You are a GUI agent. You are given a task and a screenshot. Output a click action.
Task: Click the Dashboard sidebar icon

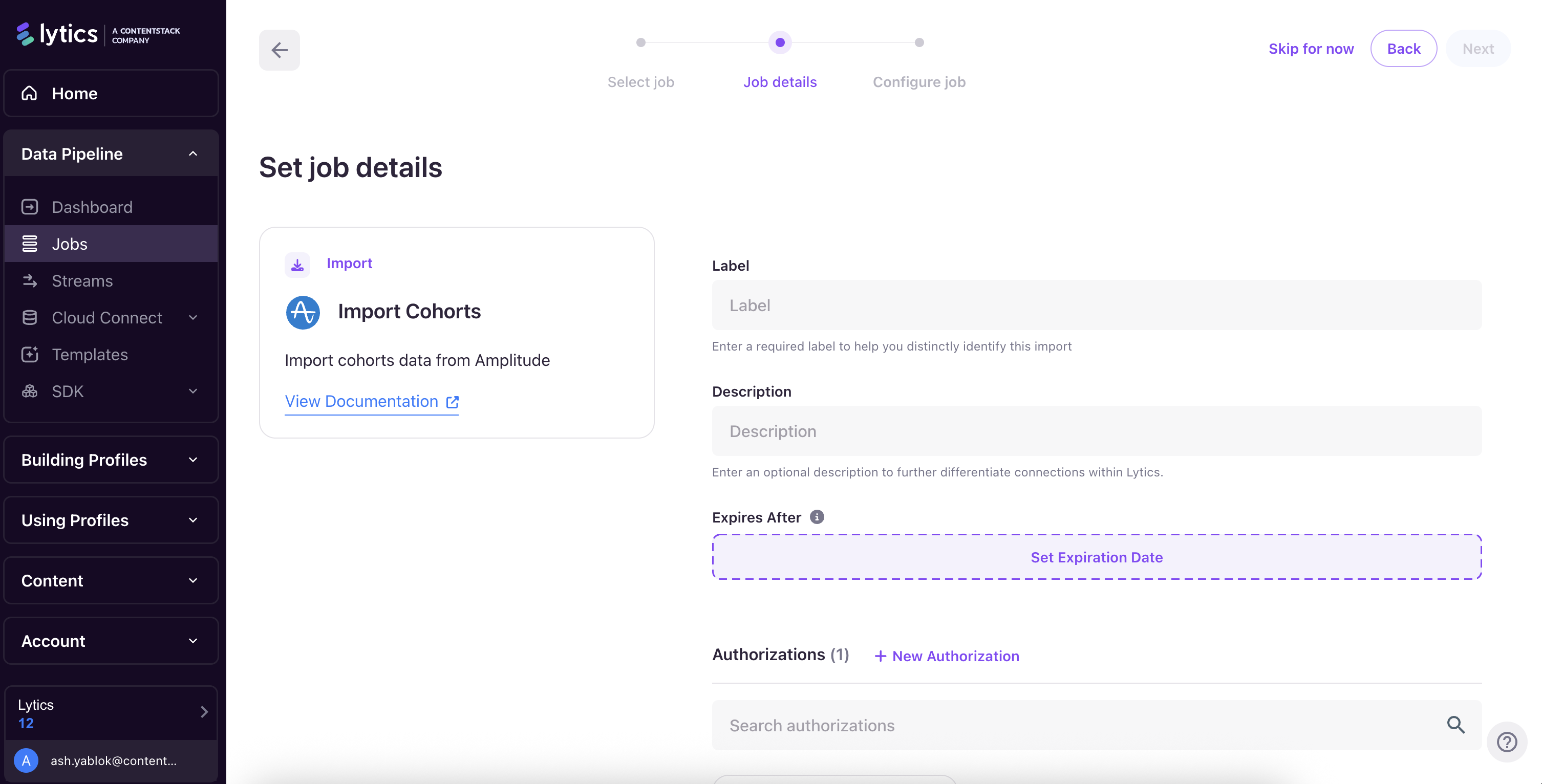tap(29, 207)
